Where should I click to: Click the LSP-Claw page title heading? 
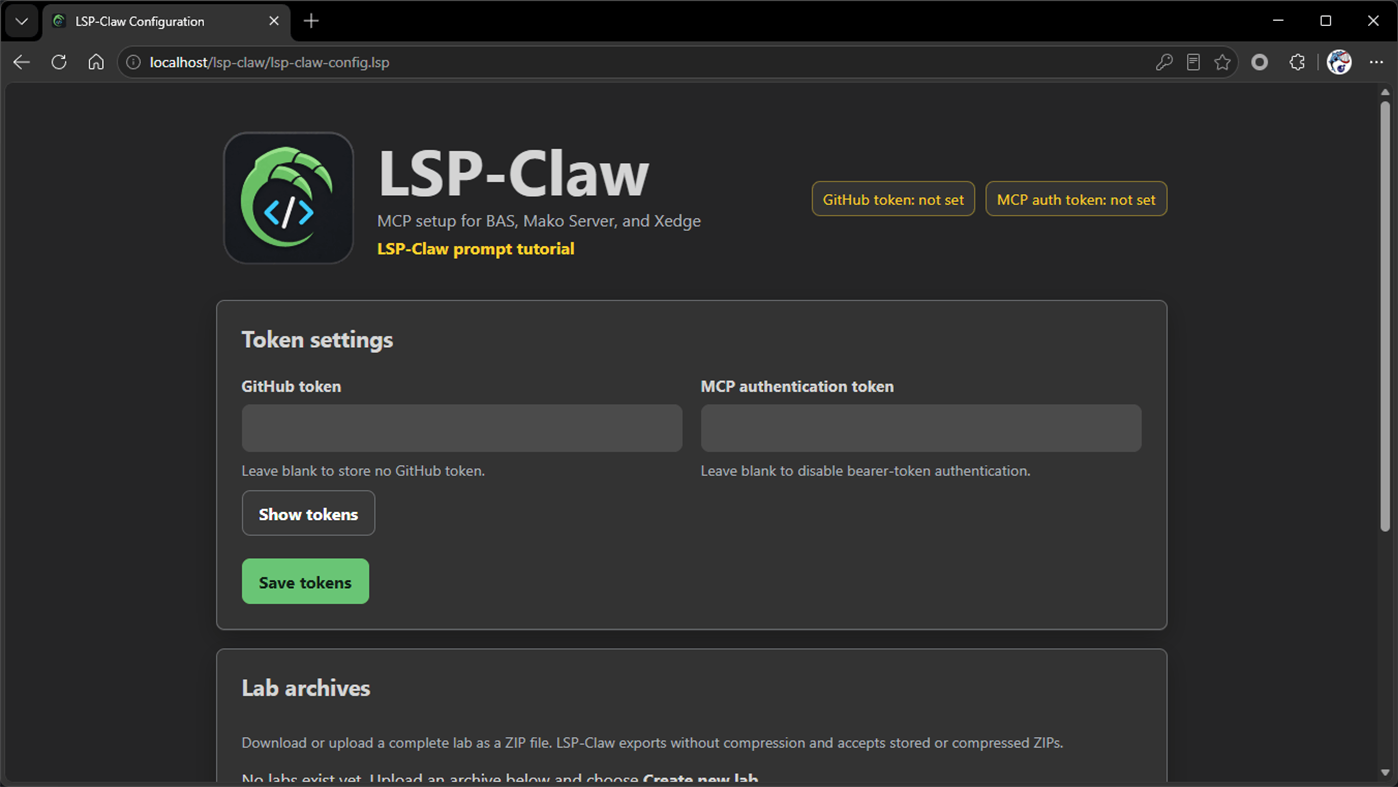[x=514, y=172]
